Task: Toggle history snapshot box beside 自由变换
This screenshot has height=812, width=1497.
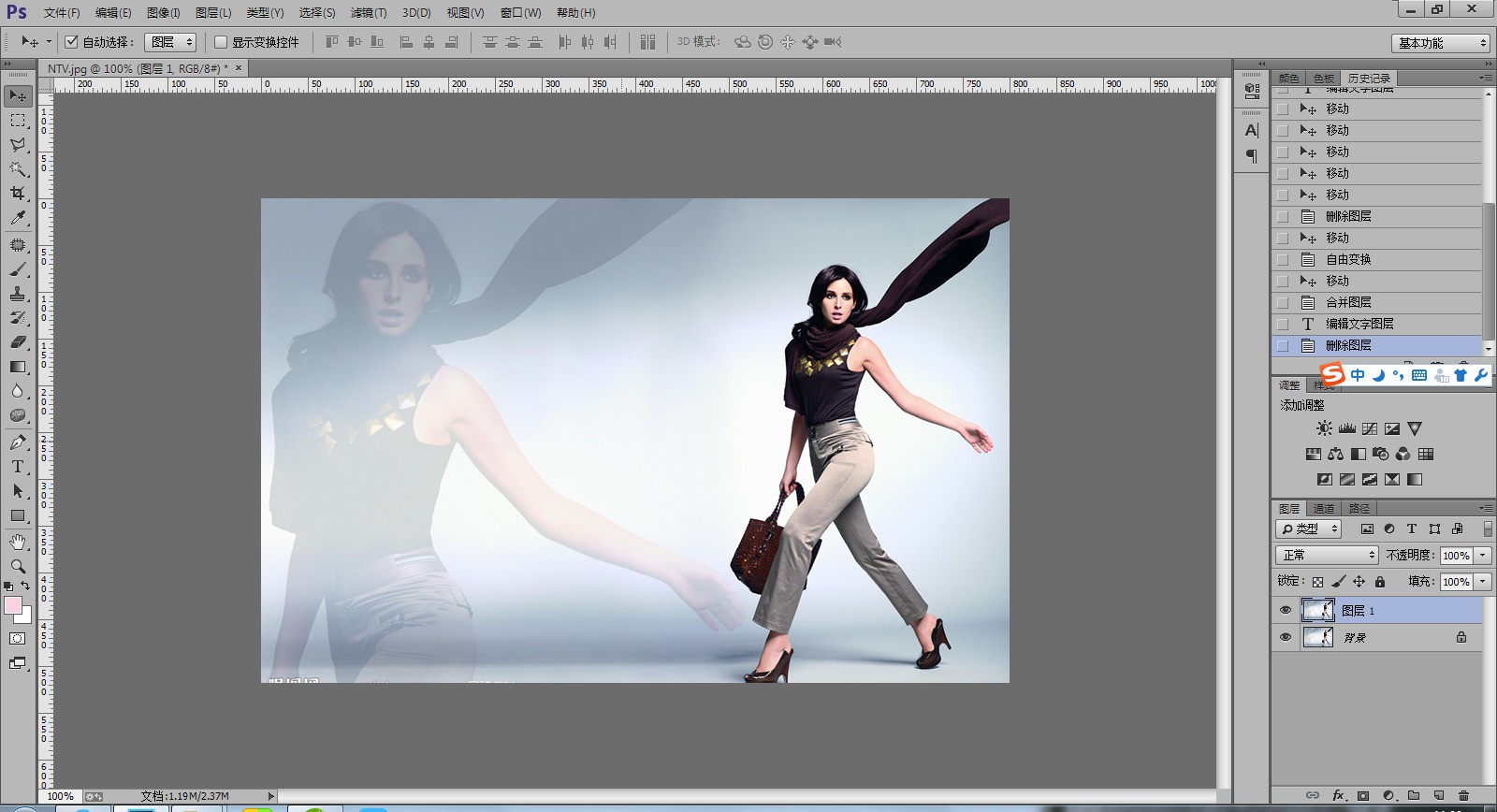Action: tap(1283, 259)
